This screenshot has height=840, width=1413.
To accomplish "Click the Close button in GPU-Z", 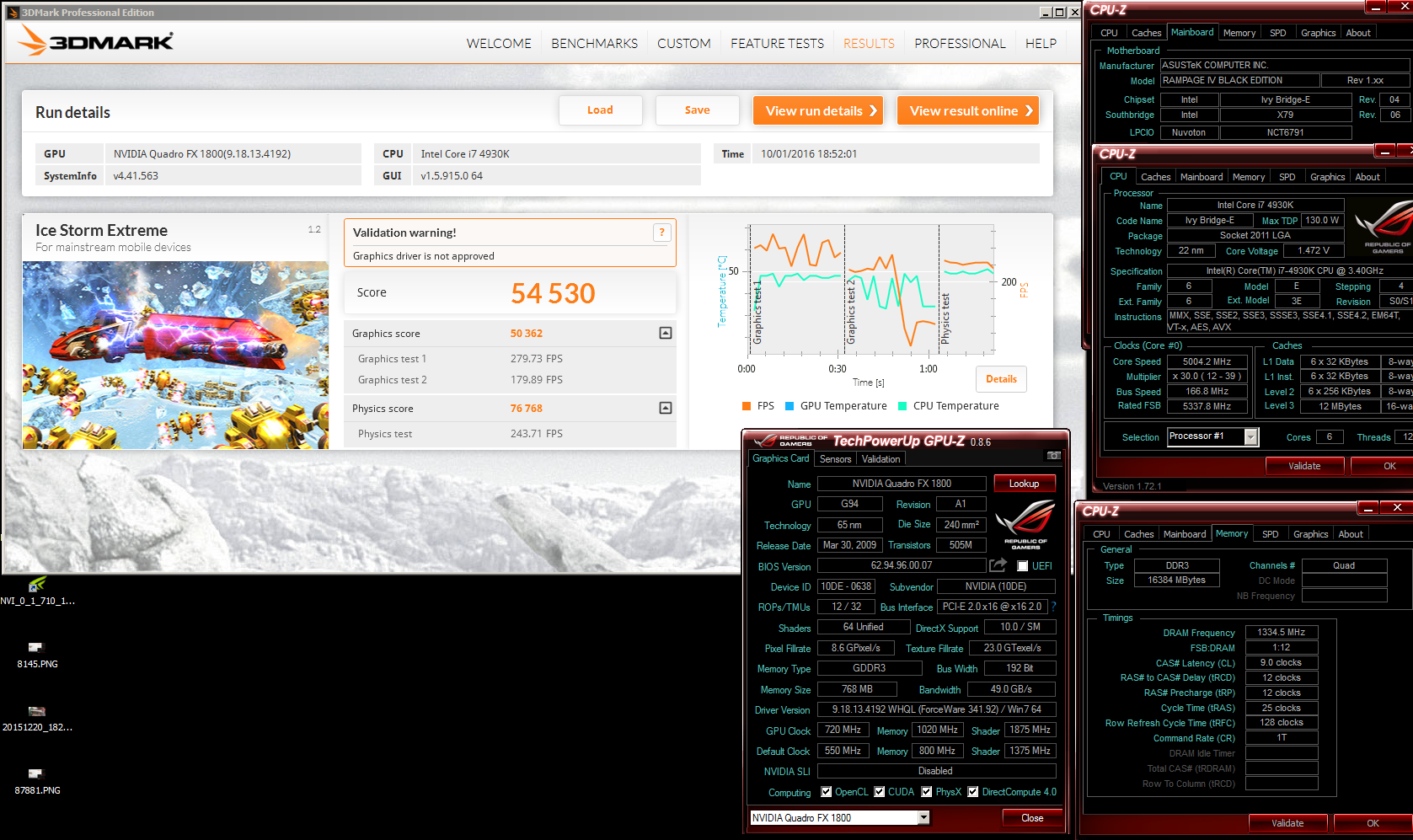I will (x=1031, y=818).
